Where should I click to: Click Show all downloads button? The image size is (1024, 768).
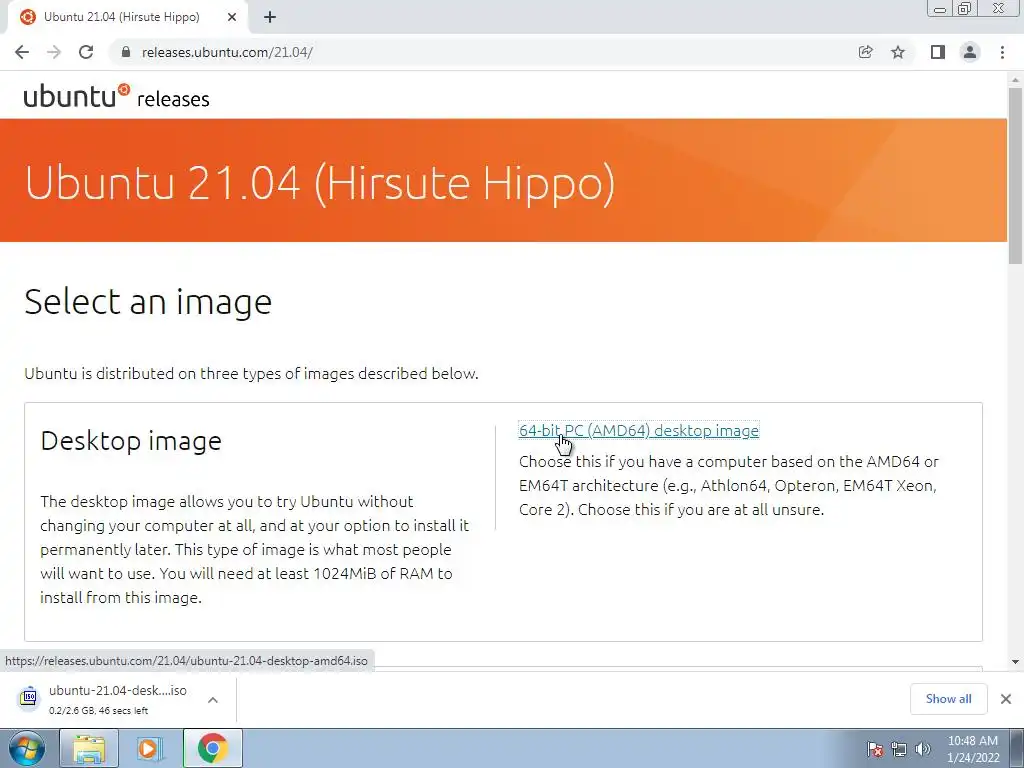948,699
